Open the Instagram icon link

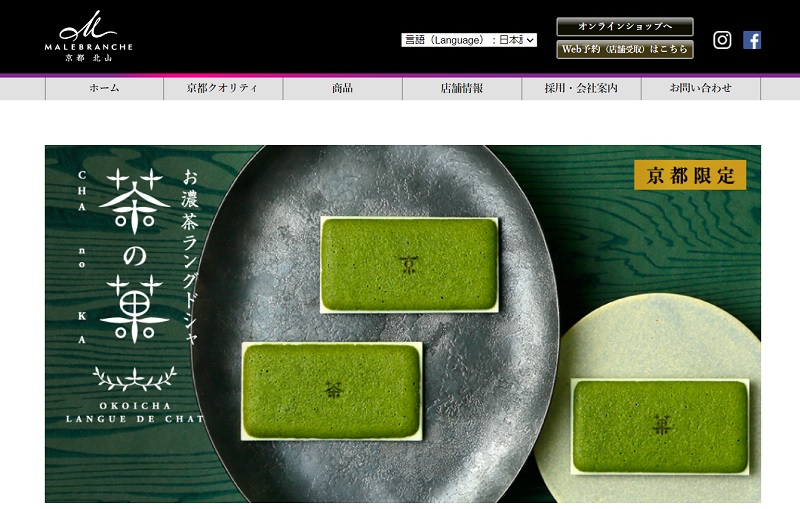tap(722, 40)
